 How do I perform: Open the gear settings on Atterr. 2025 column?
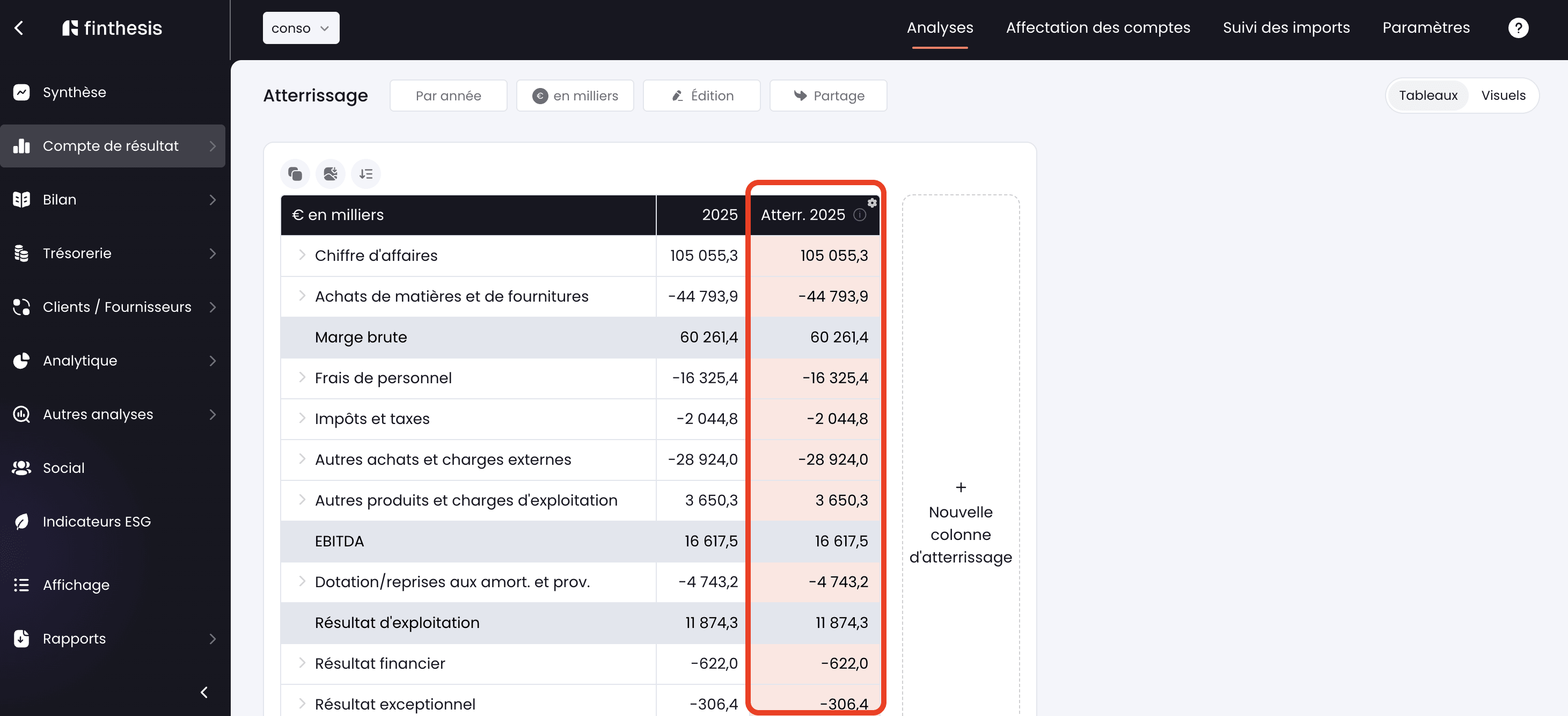click(872, 203)
